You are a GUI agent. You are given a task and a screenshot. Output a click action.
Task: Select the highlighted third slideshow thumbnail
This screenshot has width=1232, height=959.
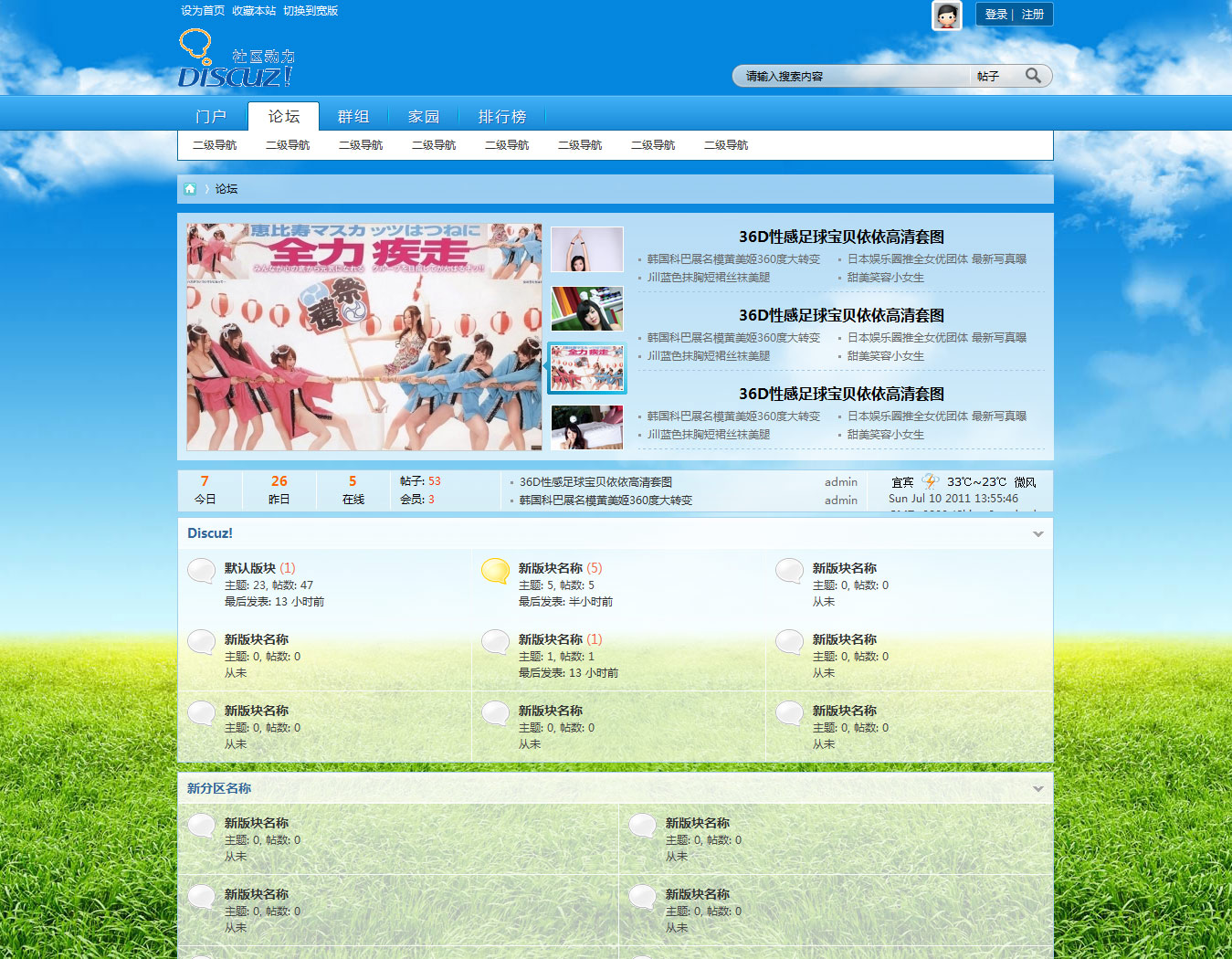pos(587,368)
